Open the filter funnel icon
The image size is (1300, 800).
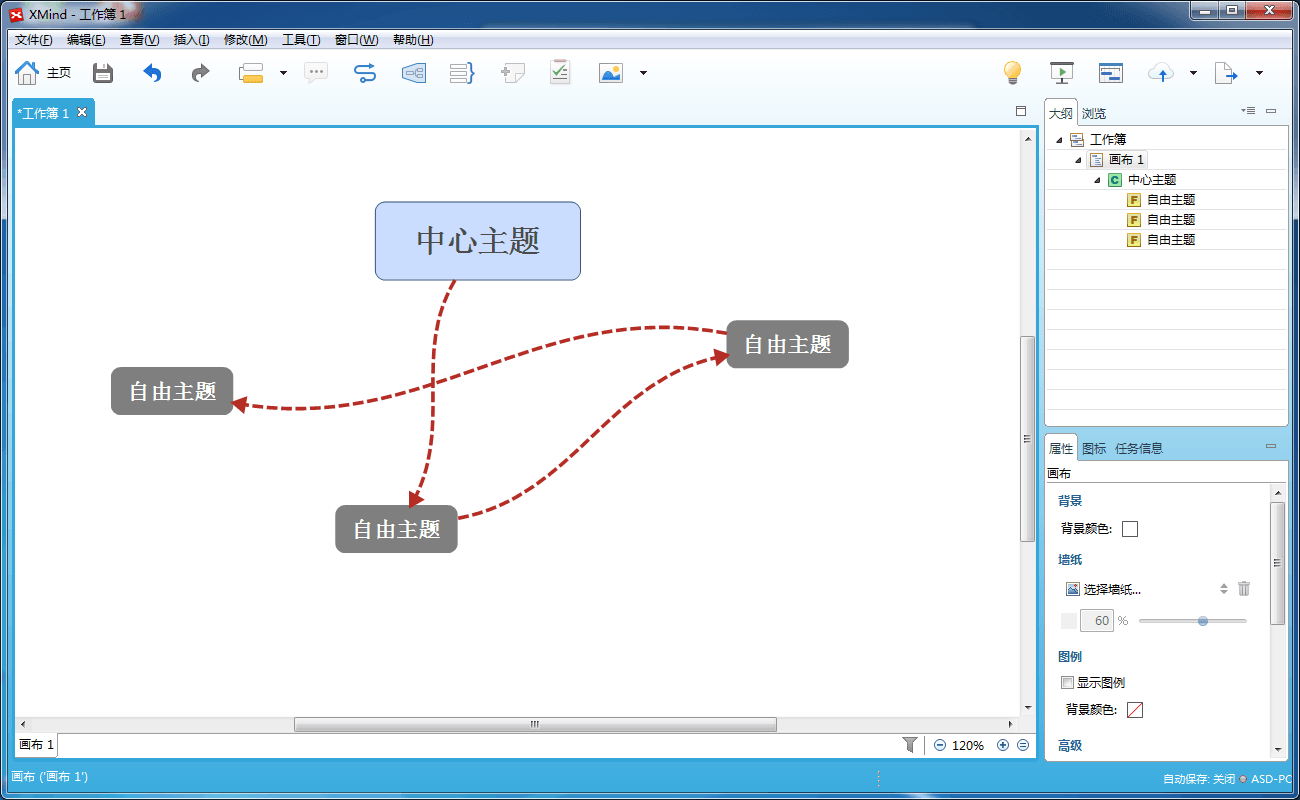[x=909, y=745]
